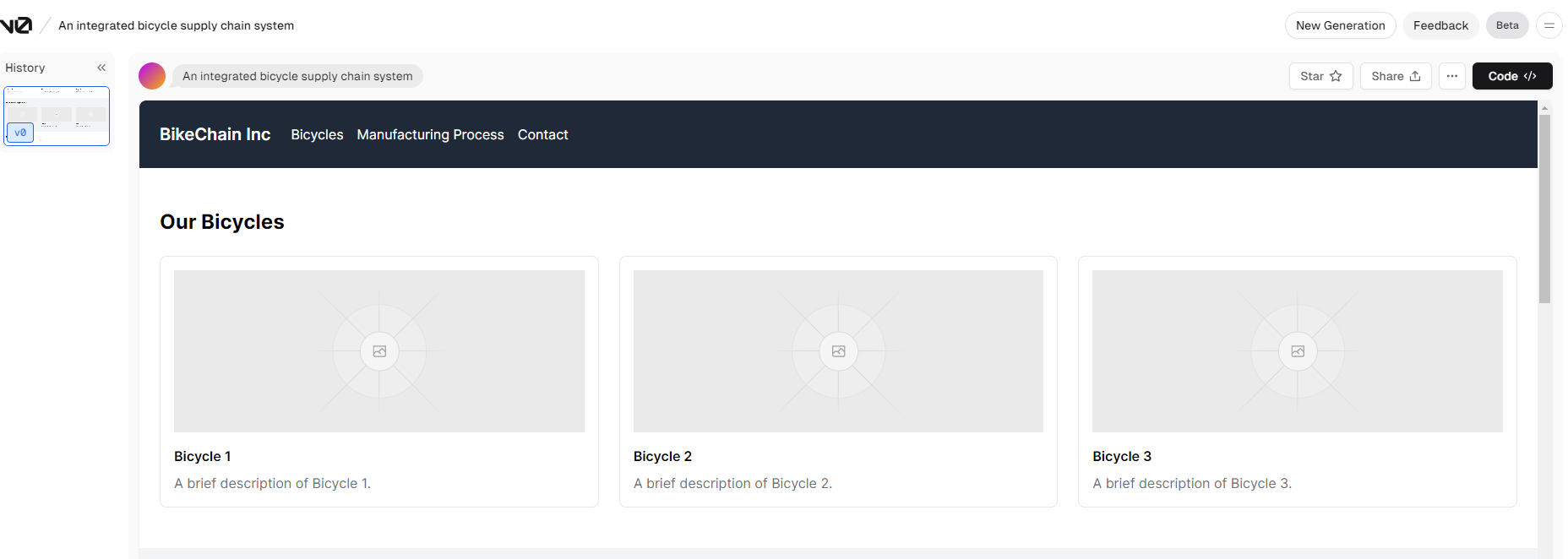This screenshot has height=559, width=1568.
Task: Click the preview vertical scrollbar thumb
Action: (1544, 208)
